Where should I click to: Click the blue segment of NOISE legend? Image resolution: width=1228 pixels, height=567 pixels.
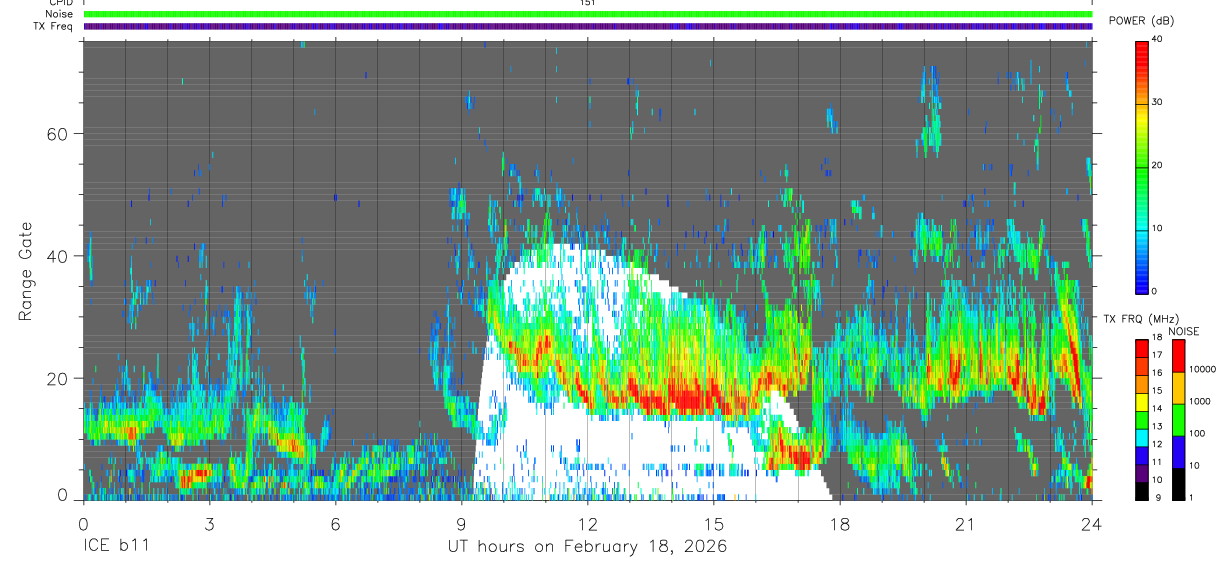(1179, 452)
